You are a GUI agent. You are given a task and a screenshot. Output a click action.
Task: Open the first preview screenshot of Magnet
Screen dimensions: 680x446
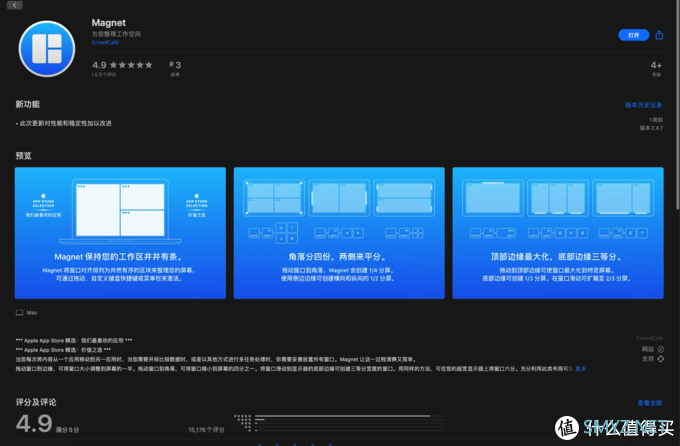pos(120,233)
